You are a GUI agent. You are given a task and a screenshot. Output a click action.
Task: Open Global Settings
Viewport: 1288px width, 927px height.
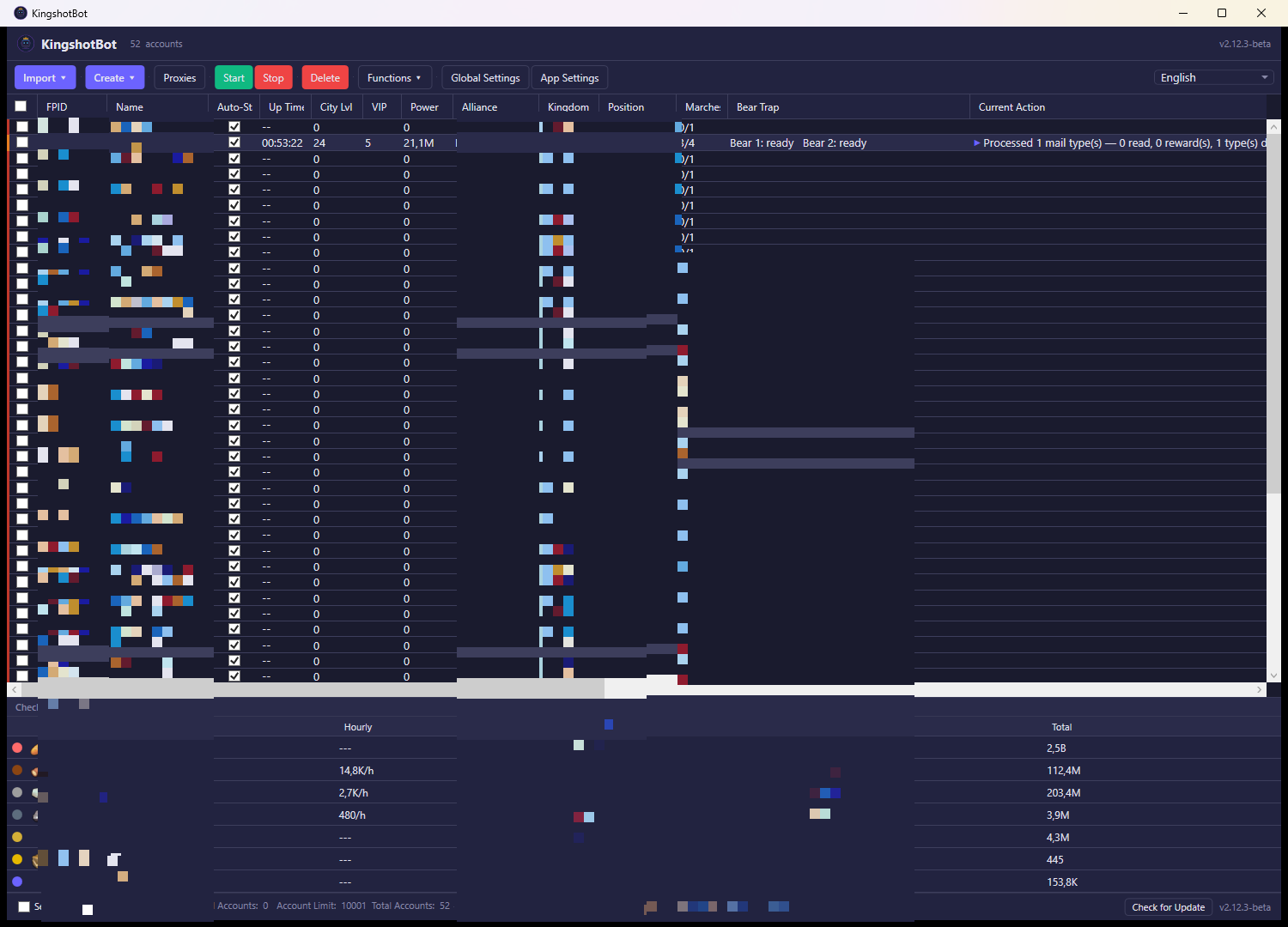click(x=485, y=77)
